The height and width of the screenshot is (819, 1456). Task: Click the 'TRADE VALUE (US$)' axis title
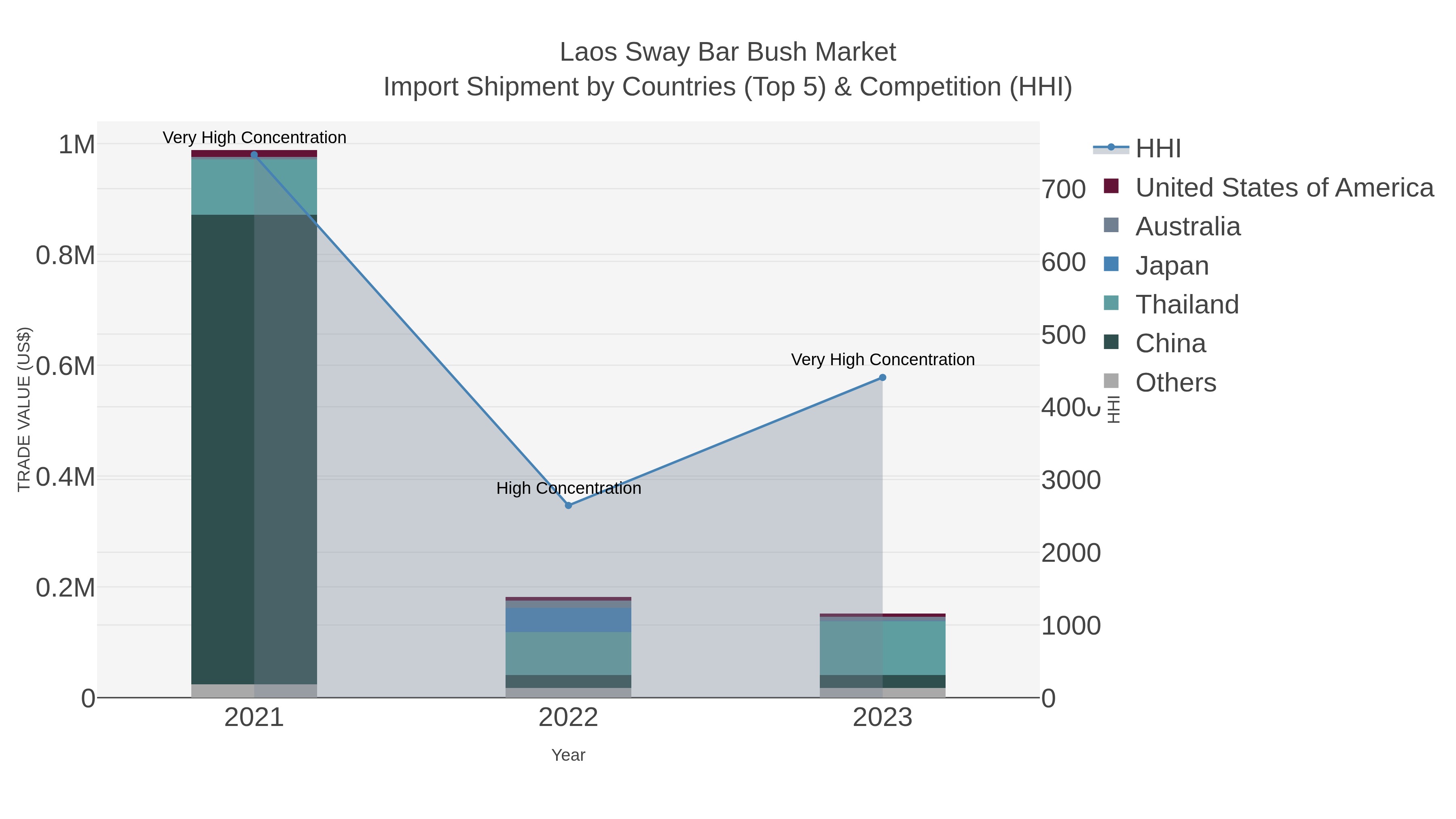24,409
